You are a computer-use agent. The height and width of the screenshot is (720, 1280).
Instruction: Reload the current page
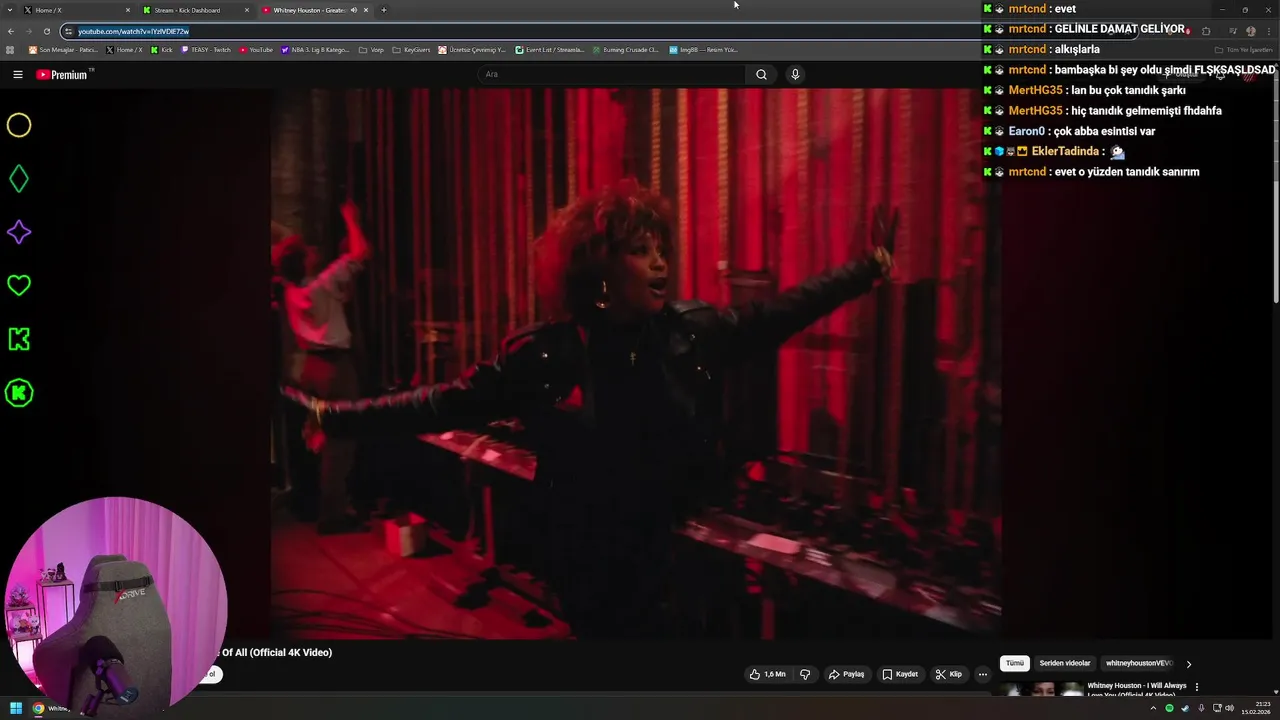coord(47,31)
